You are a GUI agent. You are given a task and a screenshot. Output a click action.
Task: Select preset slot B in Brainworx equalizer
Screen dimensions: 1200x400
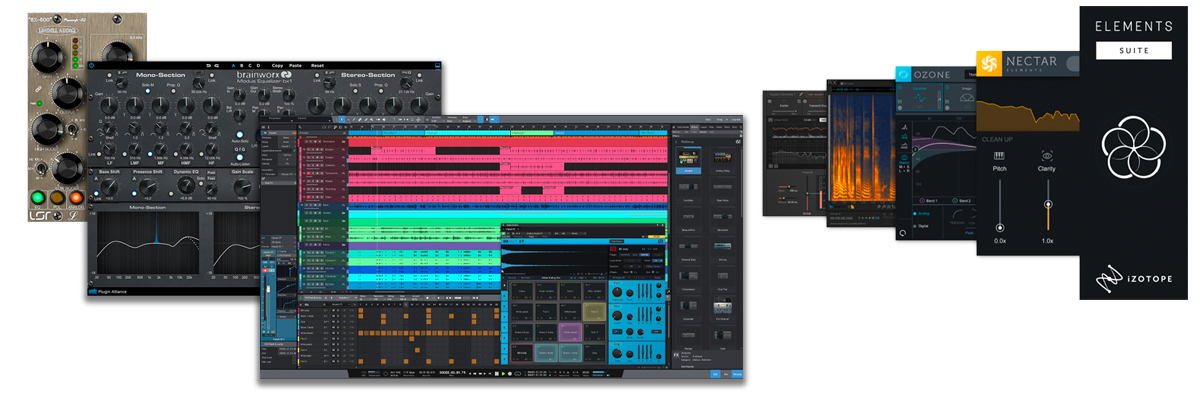tap(241, 65)
